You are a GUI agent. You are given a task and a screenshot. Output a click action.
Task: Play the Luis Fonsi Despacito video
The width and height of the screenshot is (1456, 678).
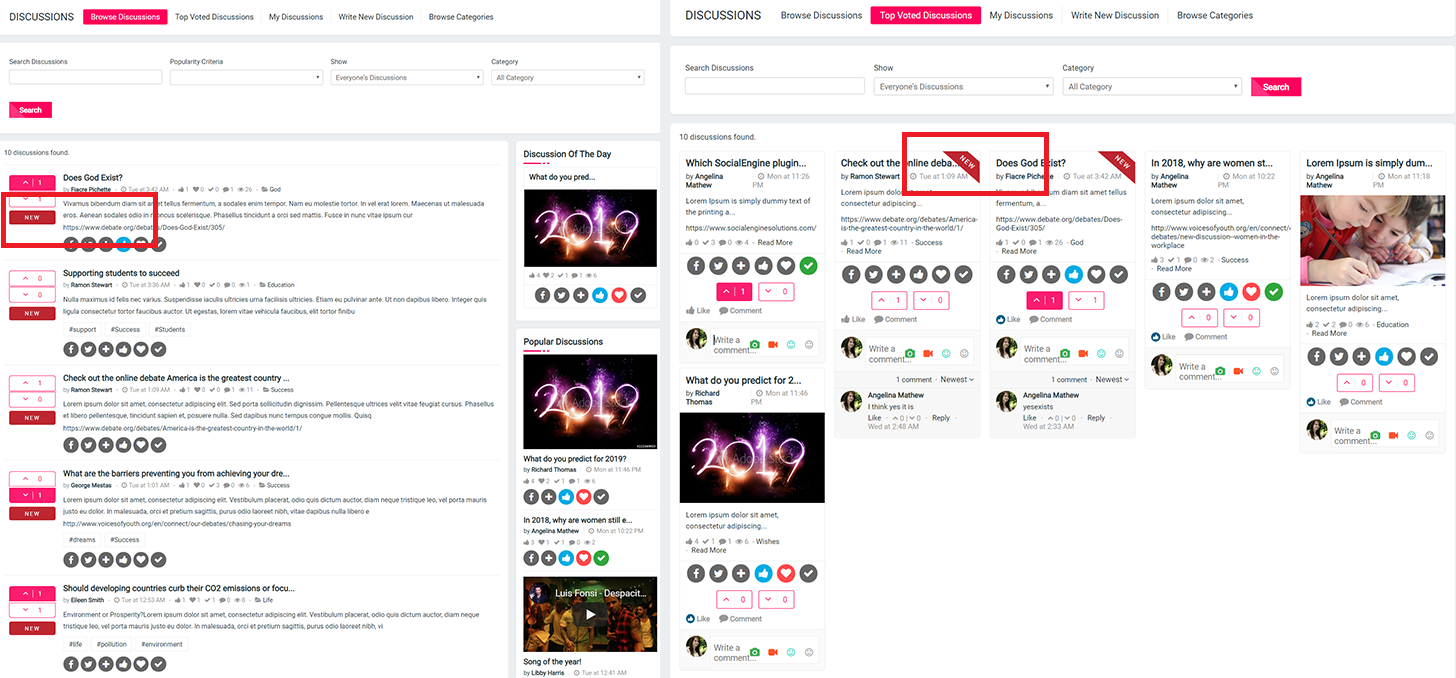pos(590,614)
